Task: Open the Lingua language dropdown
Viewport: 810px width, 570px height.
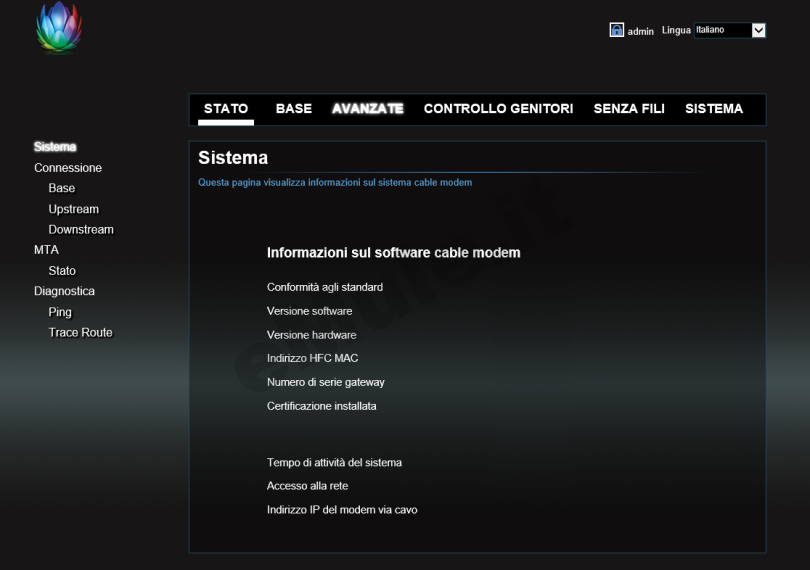Action: coord(730,30)
